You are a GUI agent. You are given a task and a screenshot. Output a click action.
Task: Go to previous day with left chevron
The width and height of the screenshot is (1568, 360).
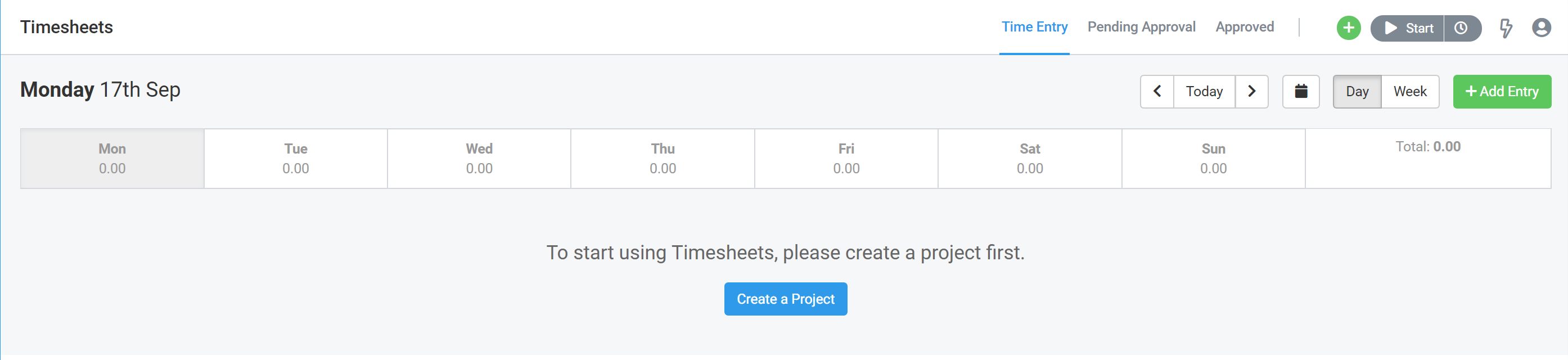1157,91
